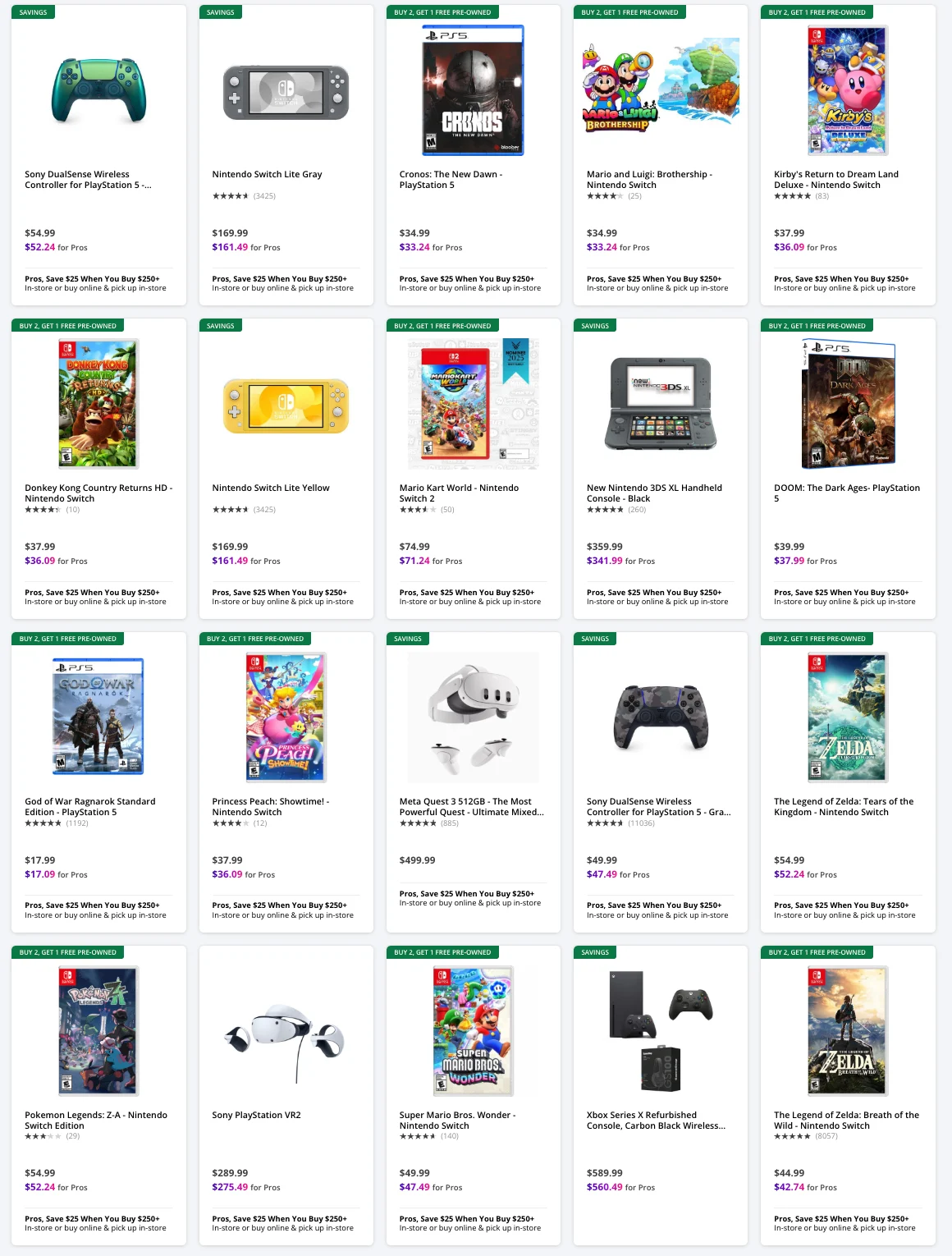Image resolution: width=952 pixels, height=1256 pixels.
Task: Click the yellow Nintendo Switch Lite image
Action: [285, 405]
